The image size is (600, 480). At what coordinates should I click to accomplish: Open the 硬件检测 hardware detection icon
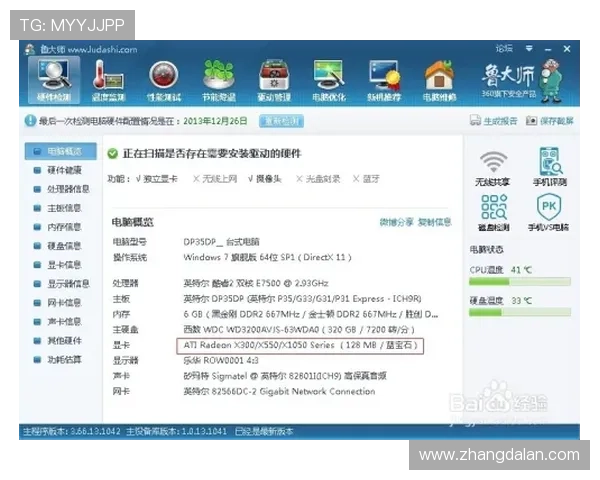coord(54,80)
